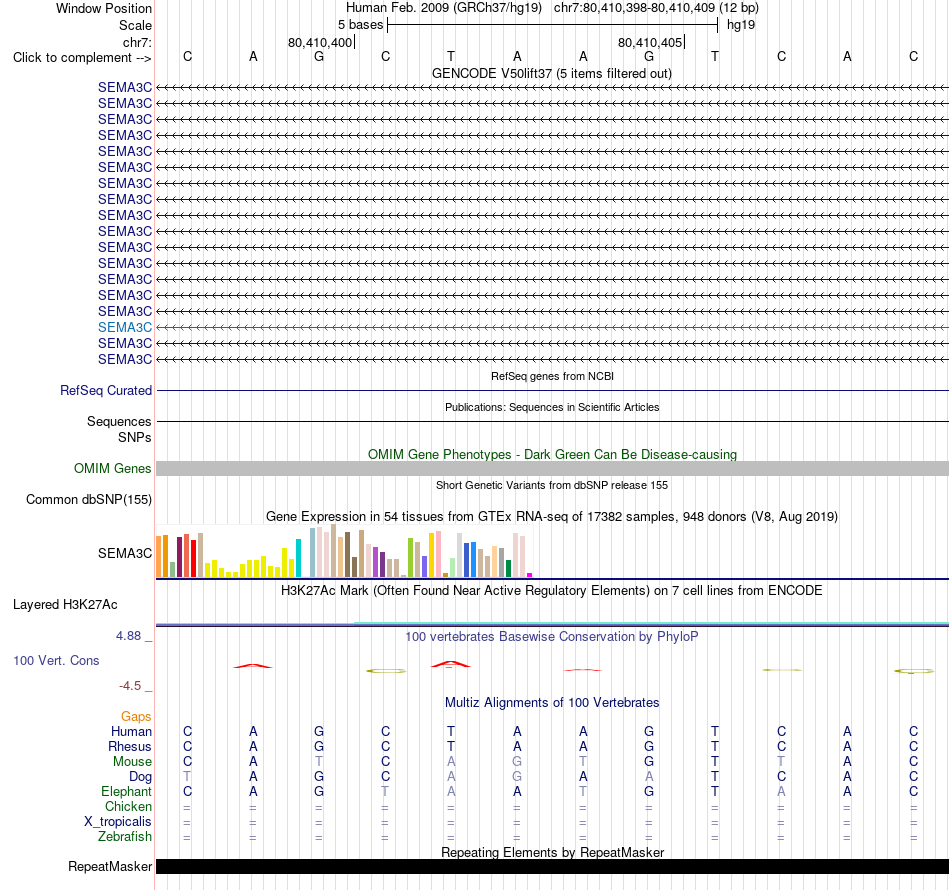Select the Chicken species label
Image resolution: width=950 pixels, height=890 pixels.
[x=128, y=806]
